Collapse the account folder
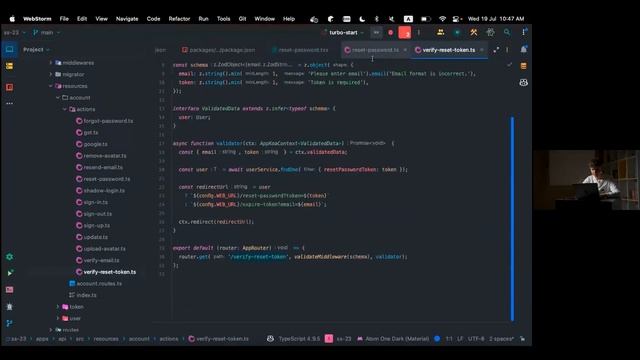This screenshot has height=360, width=640. pyautogui.click(x=58, y=98)
